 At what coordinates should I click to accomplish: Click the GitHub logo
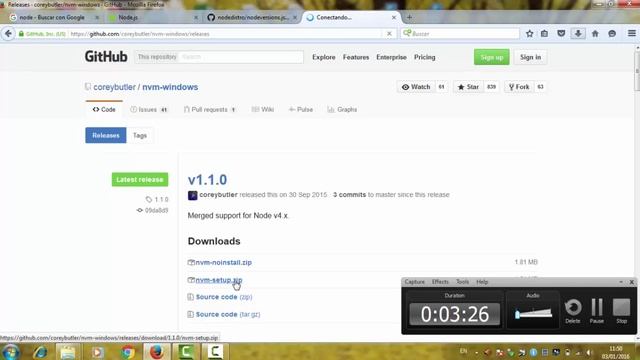106,57
